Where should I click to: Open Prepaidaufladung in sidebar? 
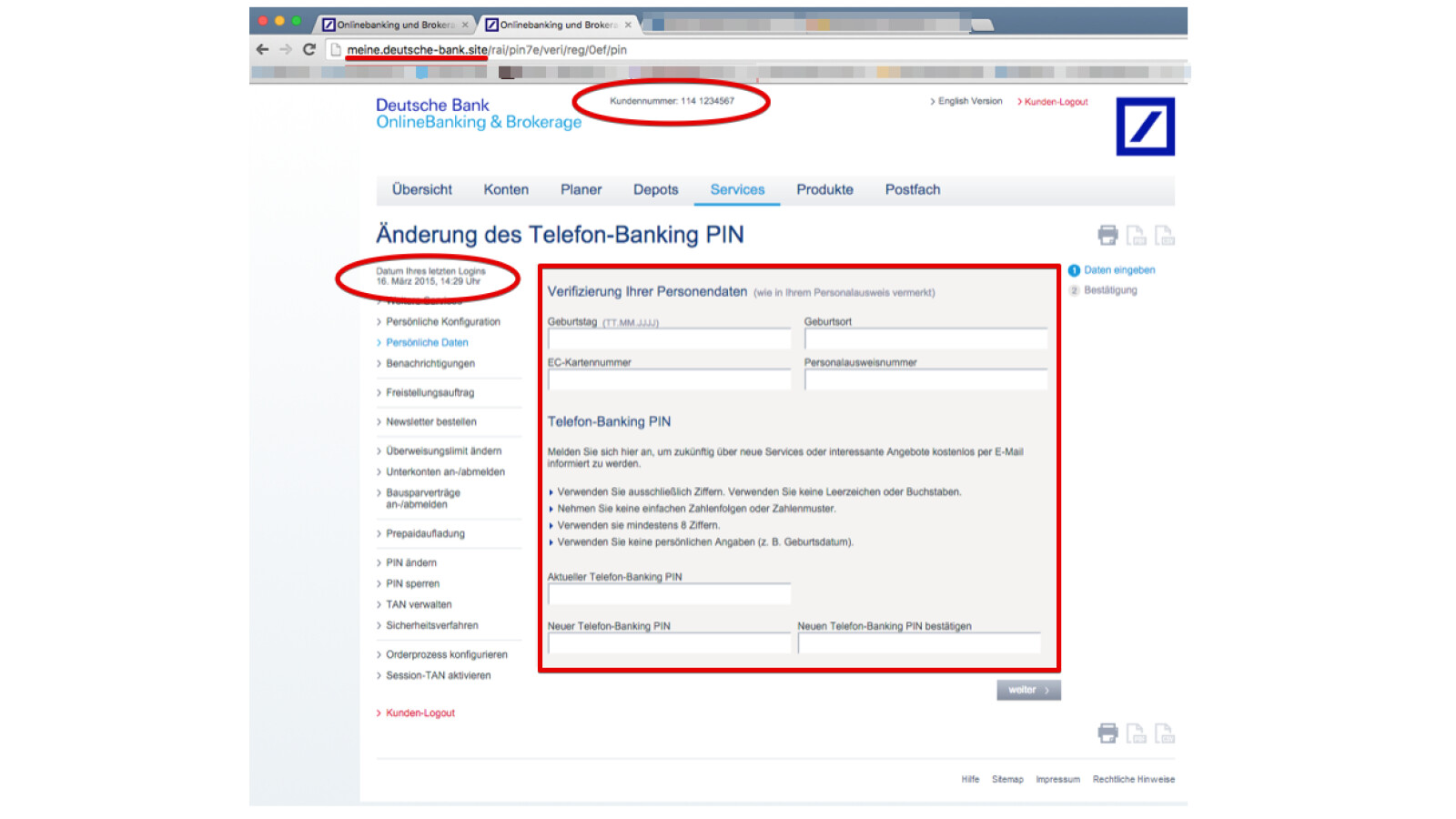pyautogui.click(x=425, y=534)
